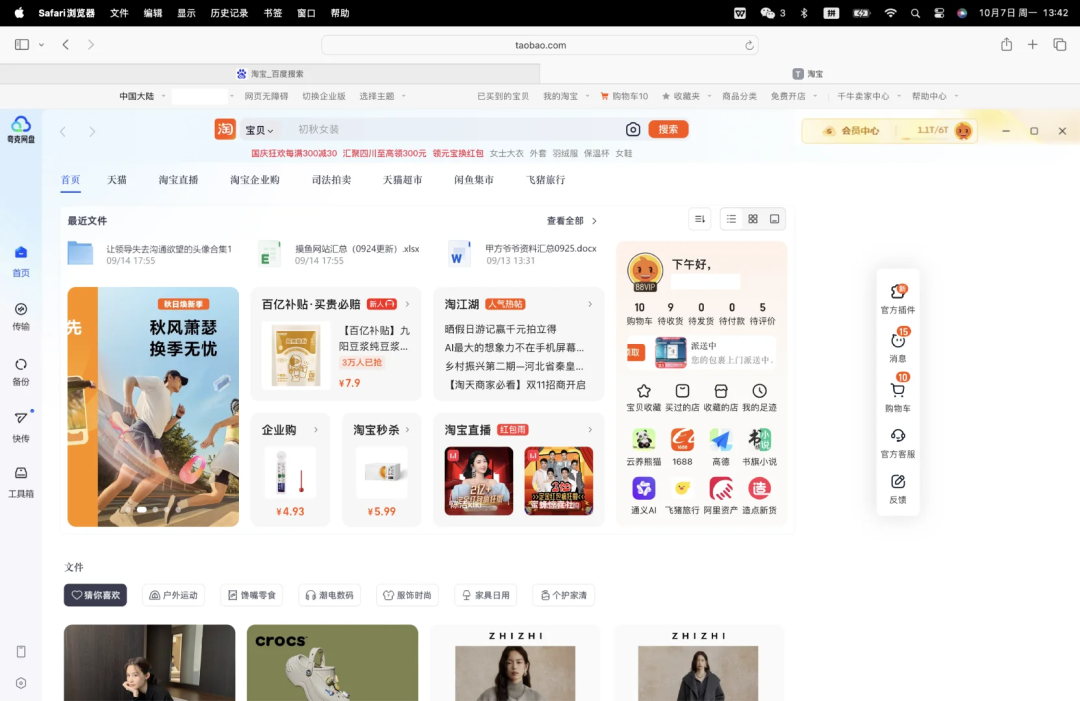
Task: Switch to the 司法拍卖 tab
Action: point(331,180)
